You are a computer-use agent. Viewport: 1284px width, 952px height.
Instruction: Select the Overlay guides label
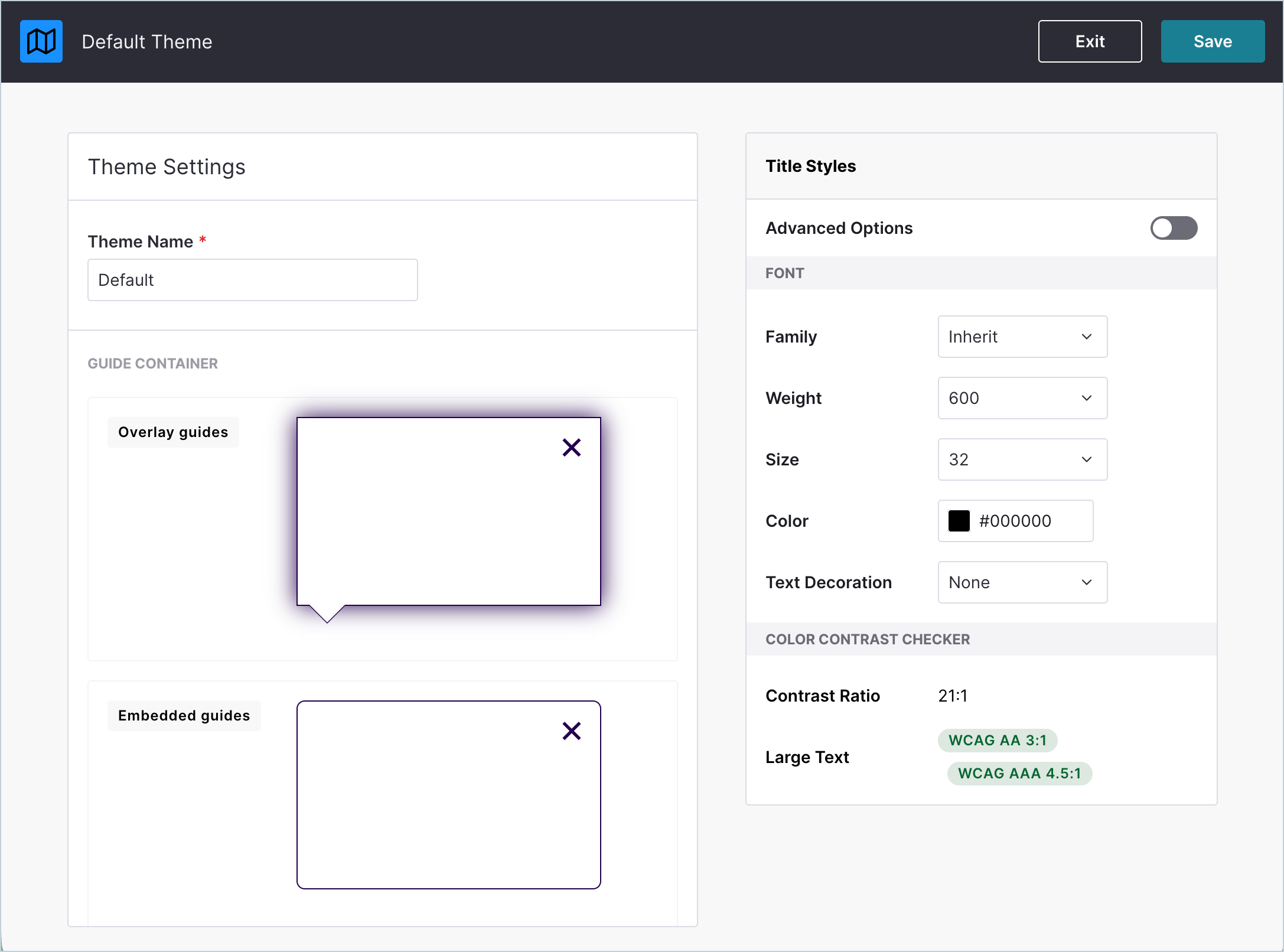click(173, 432)
